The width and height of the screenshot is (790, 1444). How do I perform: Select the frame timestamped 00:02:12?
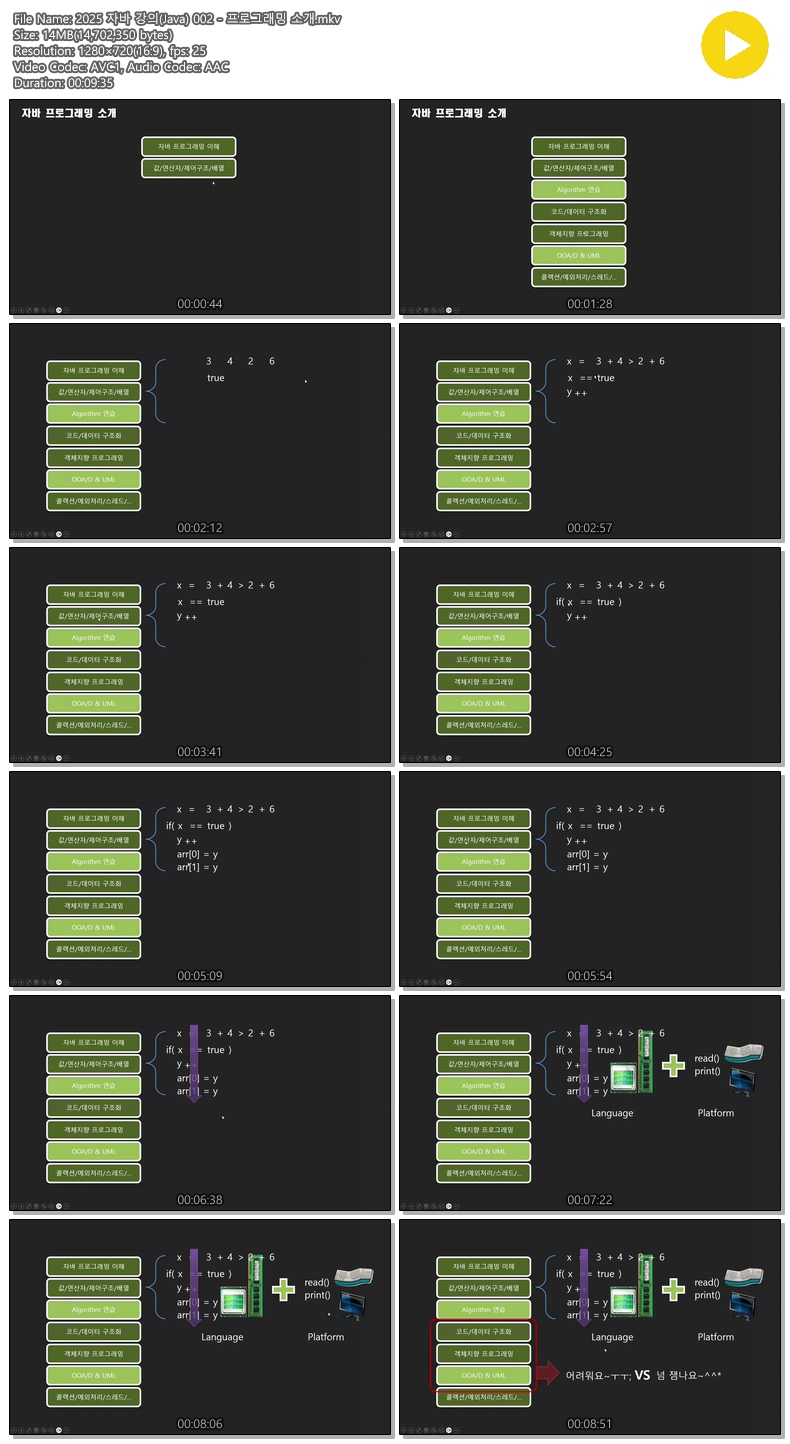click(x=200, y=432)
